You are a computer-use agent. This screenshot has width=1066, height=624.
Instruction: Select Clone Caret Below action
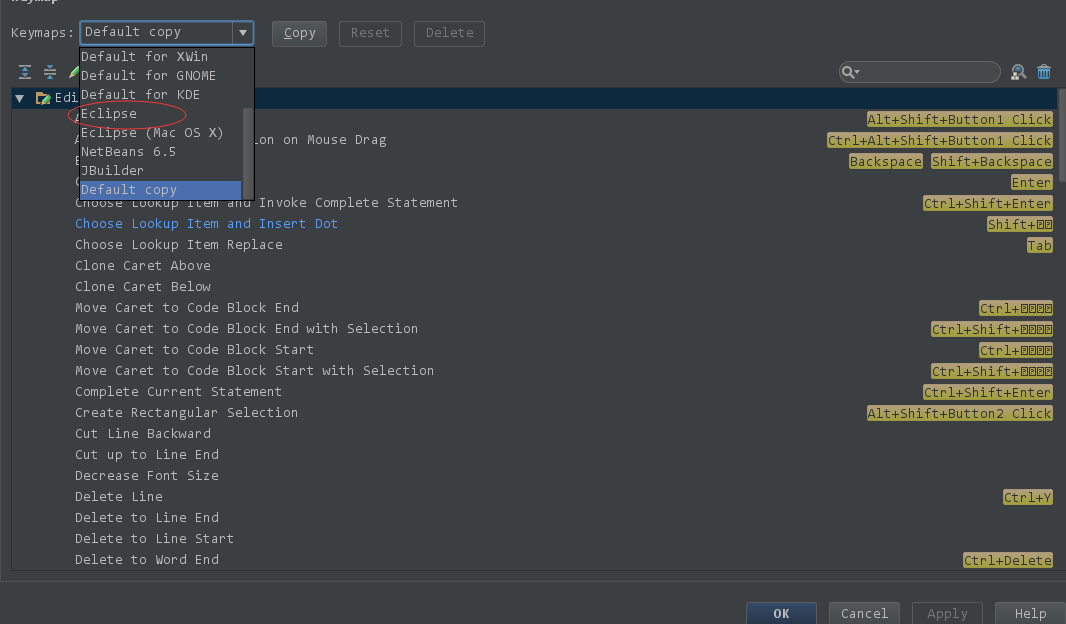pyautogui.click(x=143, y=287)
